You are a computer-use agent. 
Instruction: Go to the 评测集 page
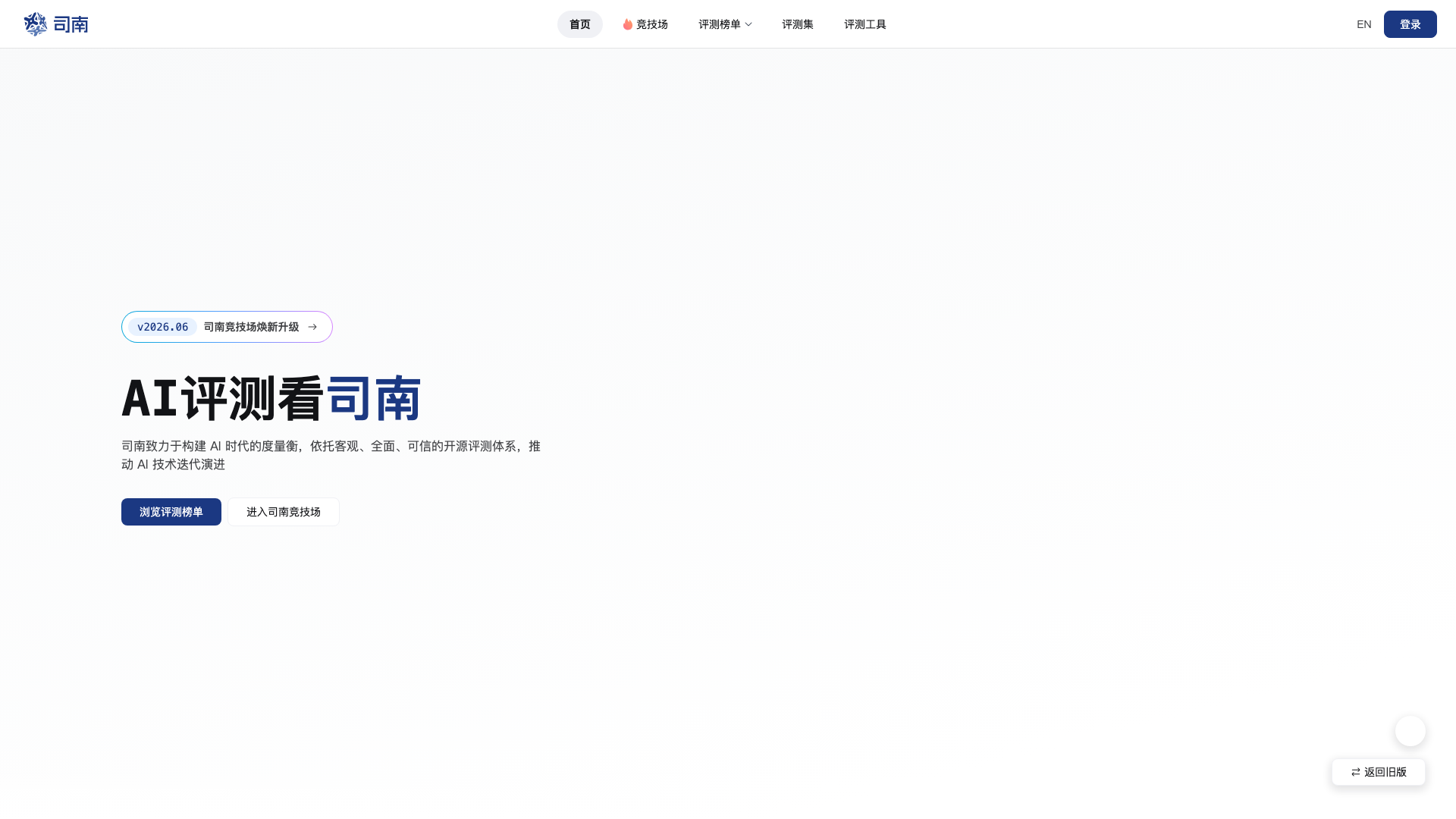click(798, 24)
